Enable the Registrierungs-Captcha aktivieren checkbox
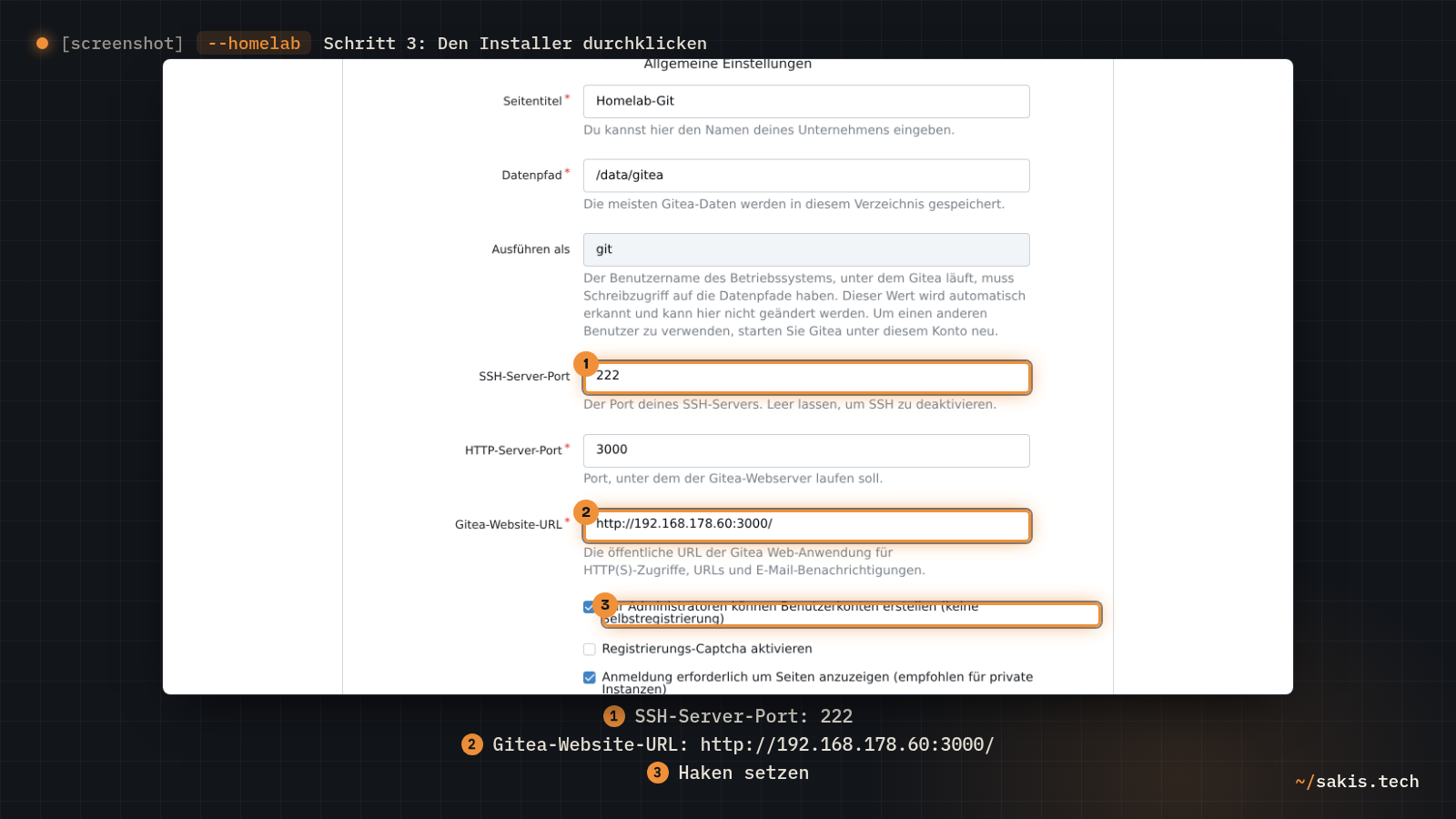The image size is (1456, 819). 589,649
